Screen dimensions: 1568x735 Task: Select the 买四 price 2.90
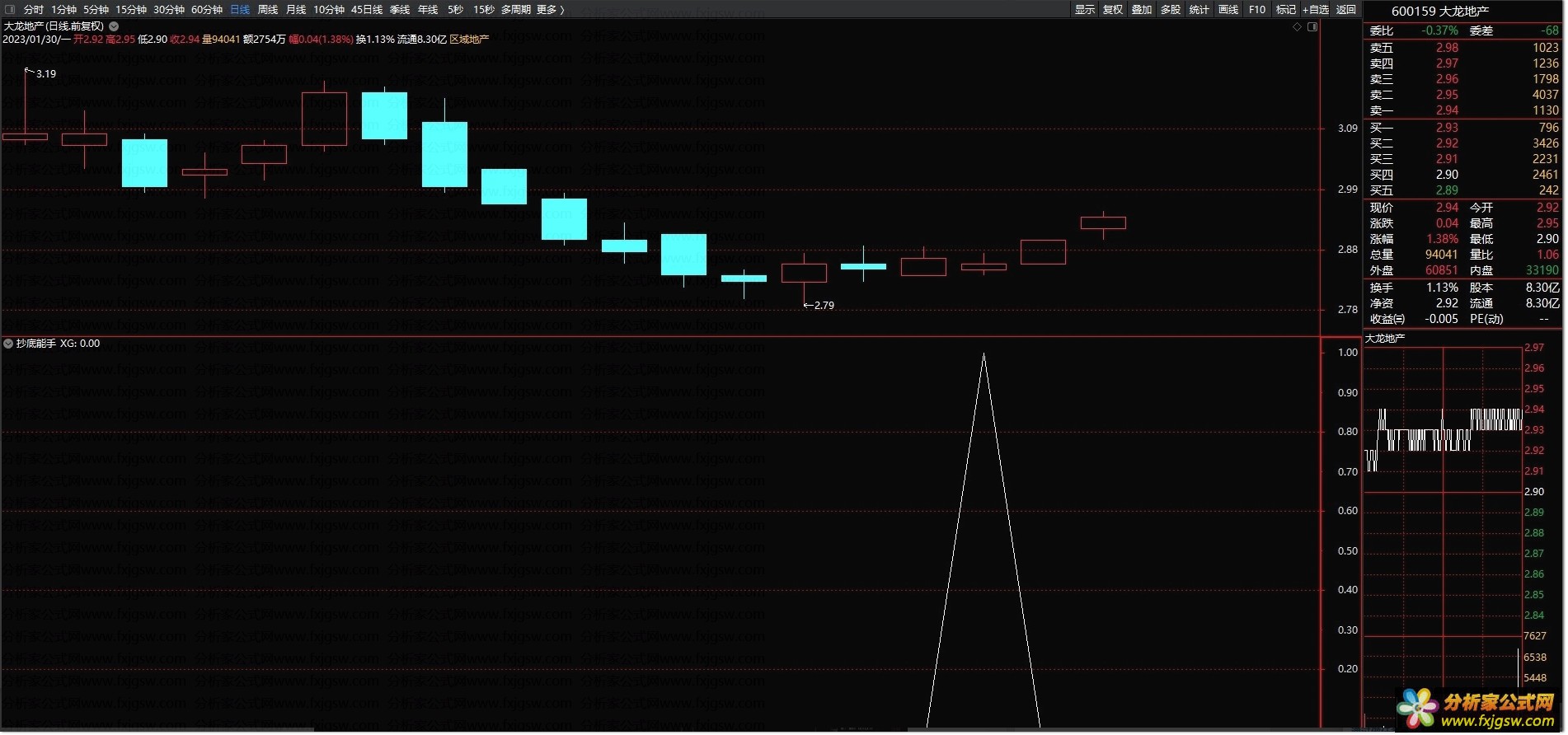pos(1447,175)
